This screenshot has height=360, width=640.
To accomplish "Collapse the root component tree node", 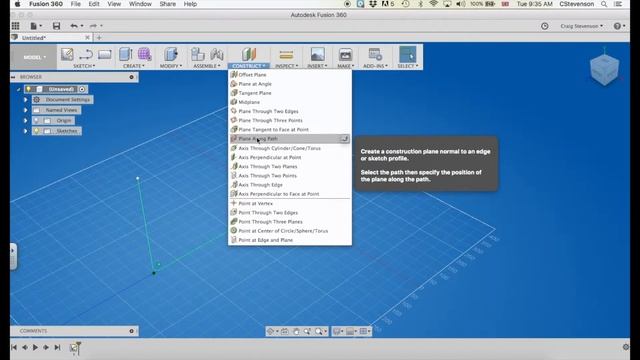I will tap(18, 89).
